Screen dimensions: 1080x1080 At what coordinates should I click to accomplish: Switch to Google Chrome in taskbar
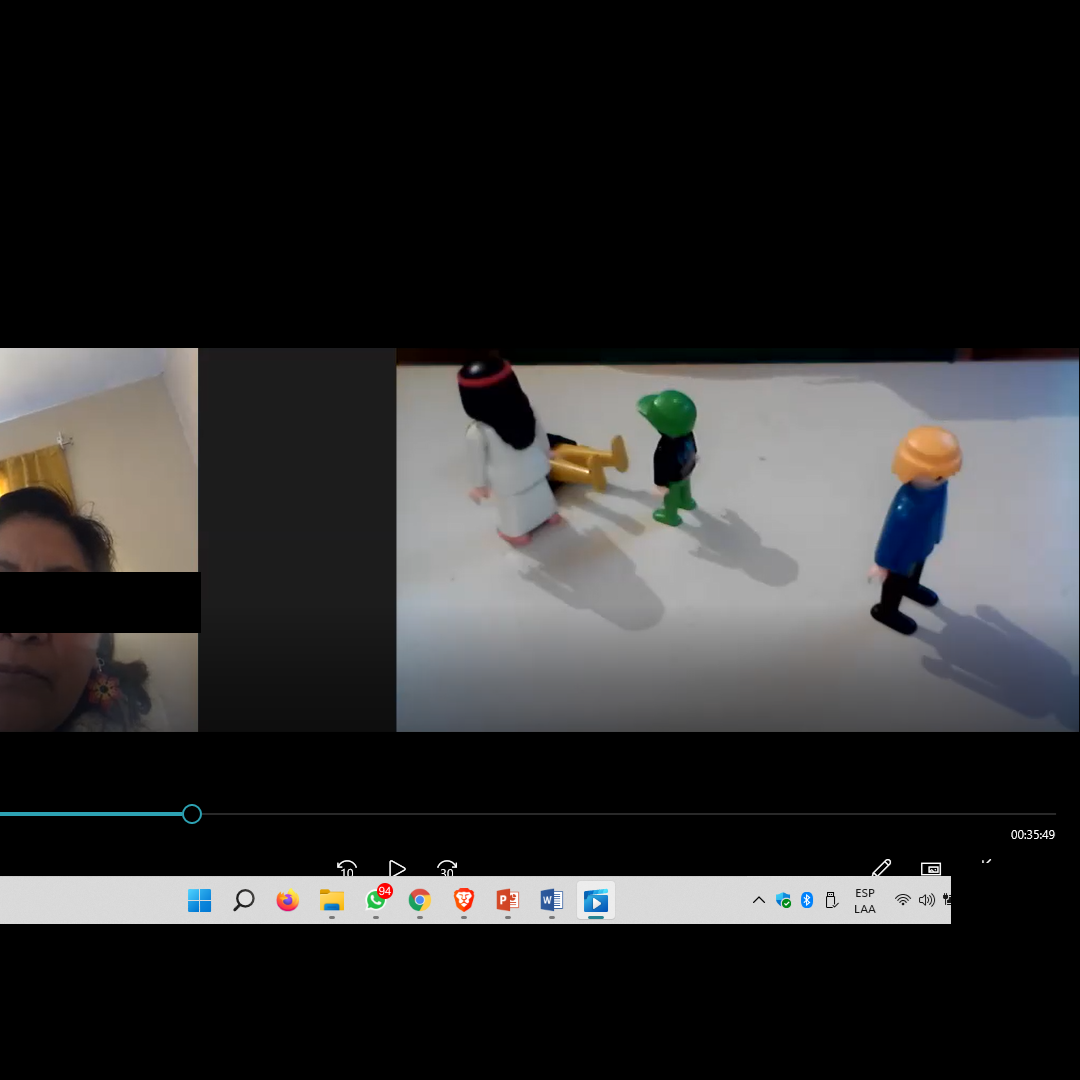pos(420,900)
